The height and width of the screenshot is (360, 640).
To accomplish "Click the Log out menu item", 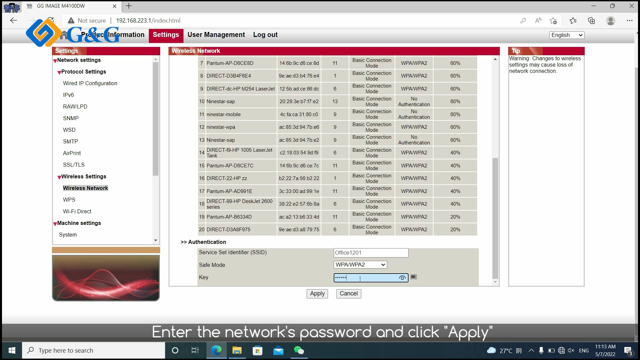I will (x=265, y=35).
